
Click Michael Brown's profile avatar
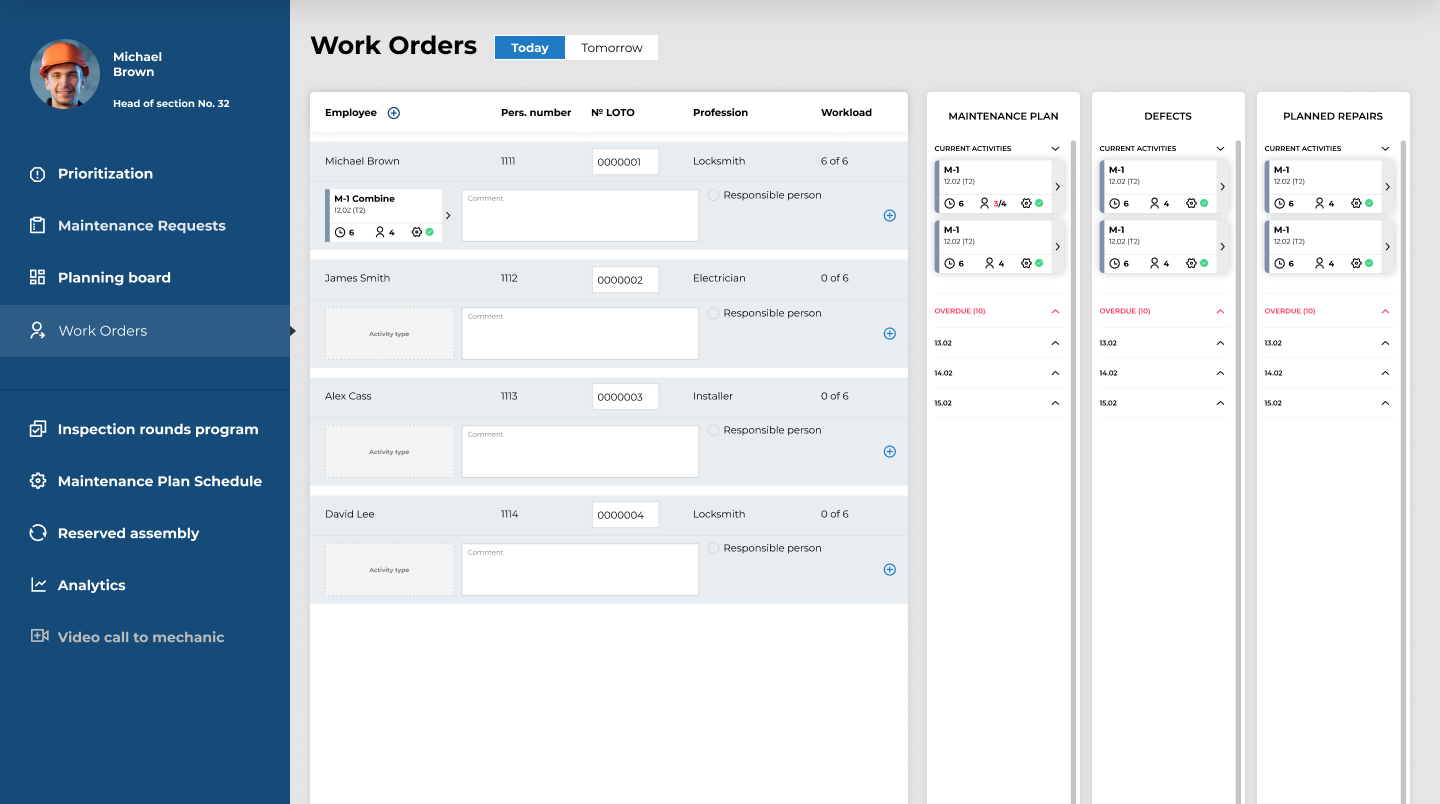coord(65,74)
